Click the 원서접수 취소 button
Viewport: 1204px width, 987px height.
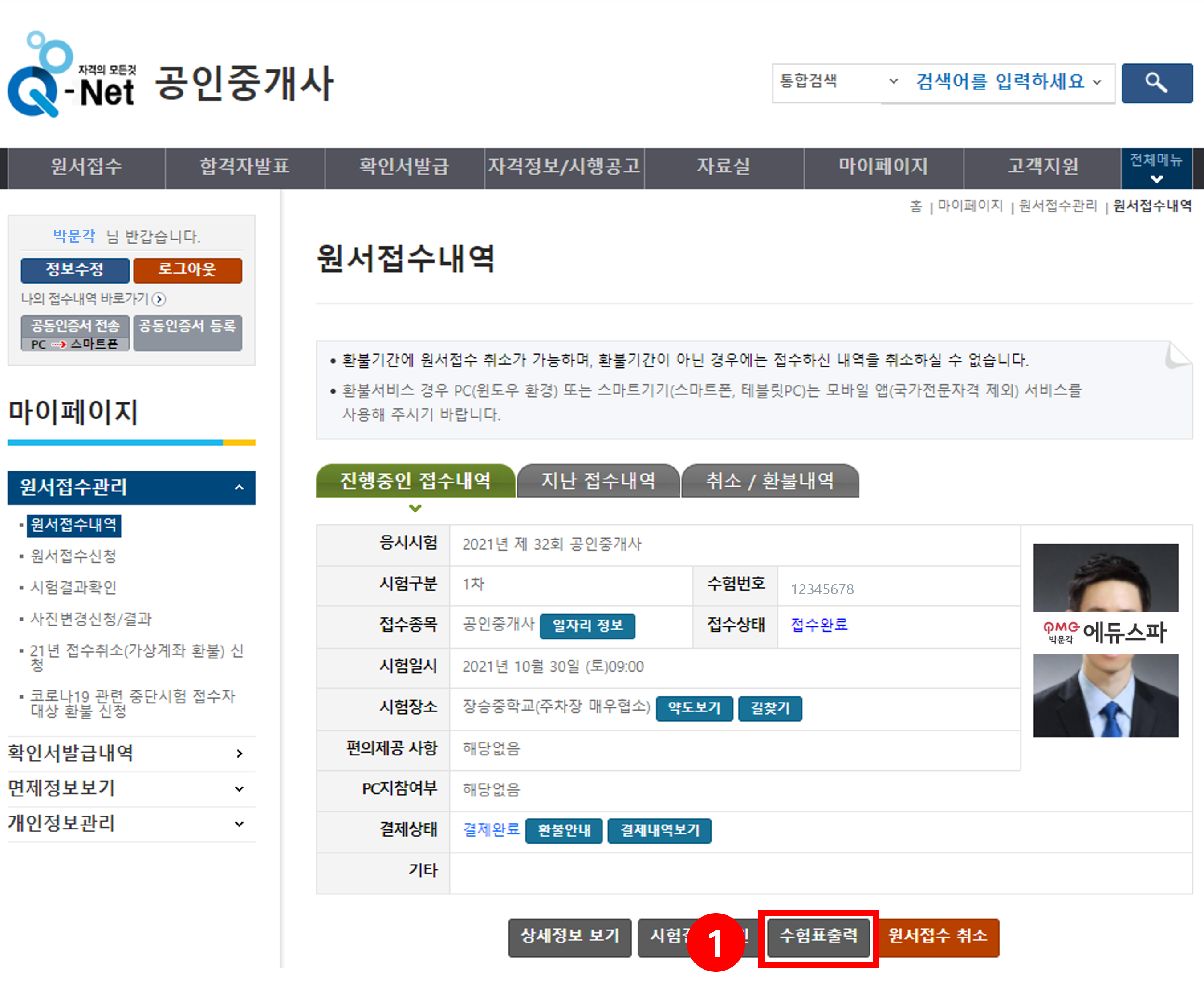(940, 938)
